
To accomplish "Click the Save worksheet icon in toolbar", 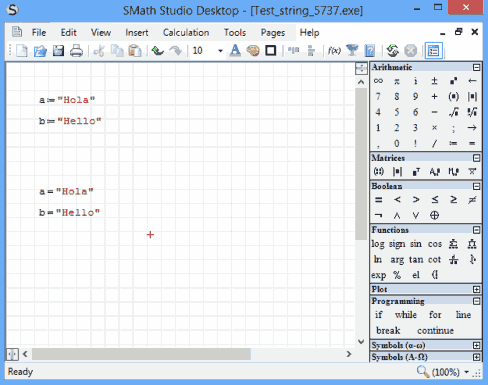I will 58,51.
